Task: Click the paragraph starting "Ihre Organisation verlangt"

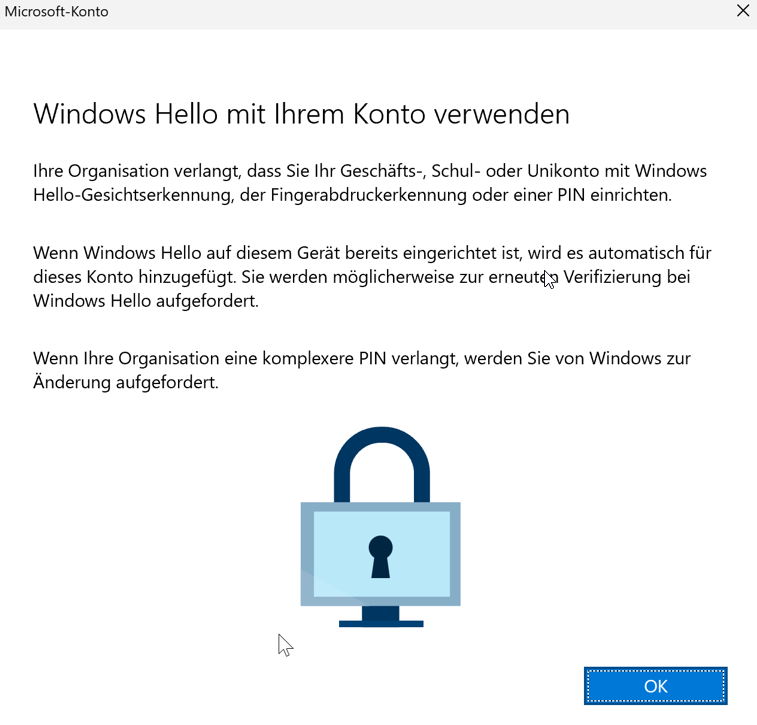Action: 370,183
